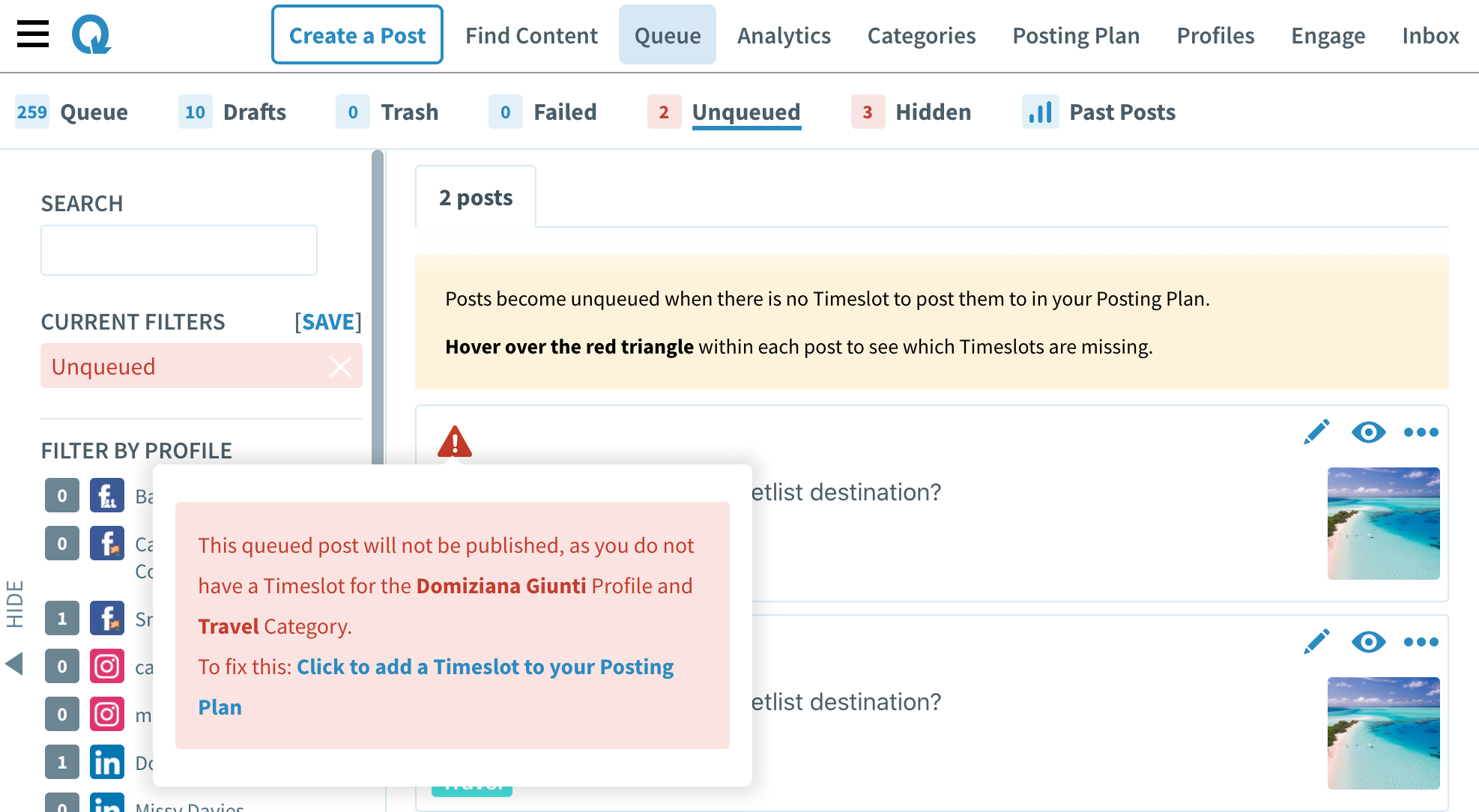Remove the Unqueued filter with X
Viewport: 1479px width, 812px height.
tap(340, 367)
